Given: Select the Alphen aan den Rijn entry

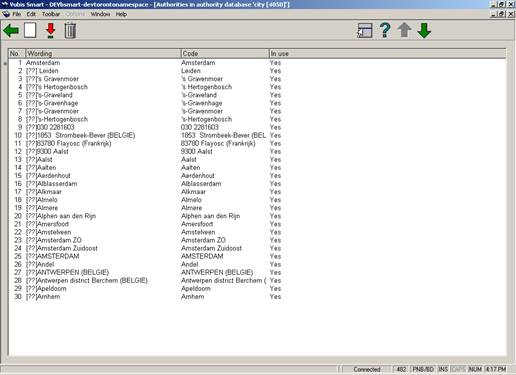Looking at the screenshot, I should pyautogui.click(x=257, y=216).
